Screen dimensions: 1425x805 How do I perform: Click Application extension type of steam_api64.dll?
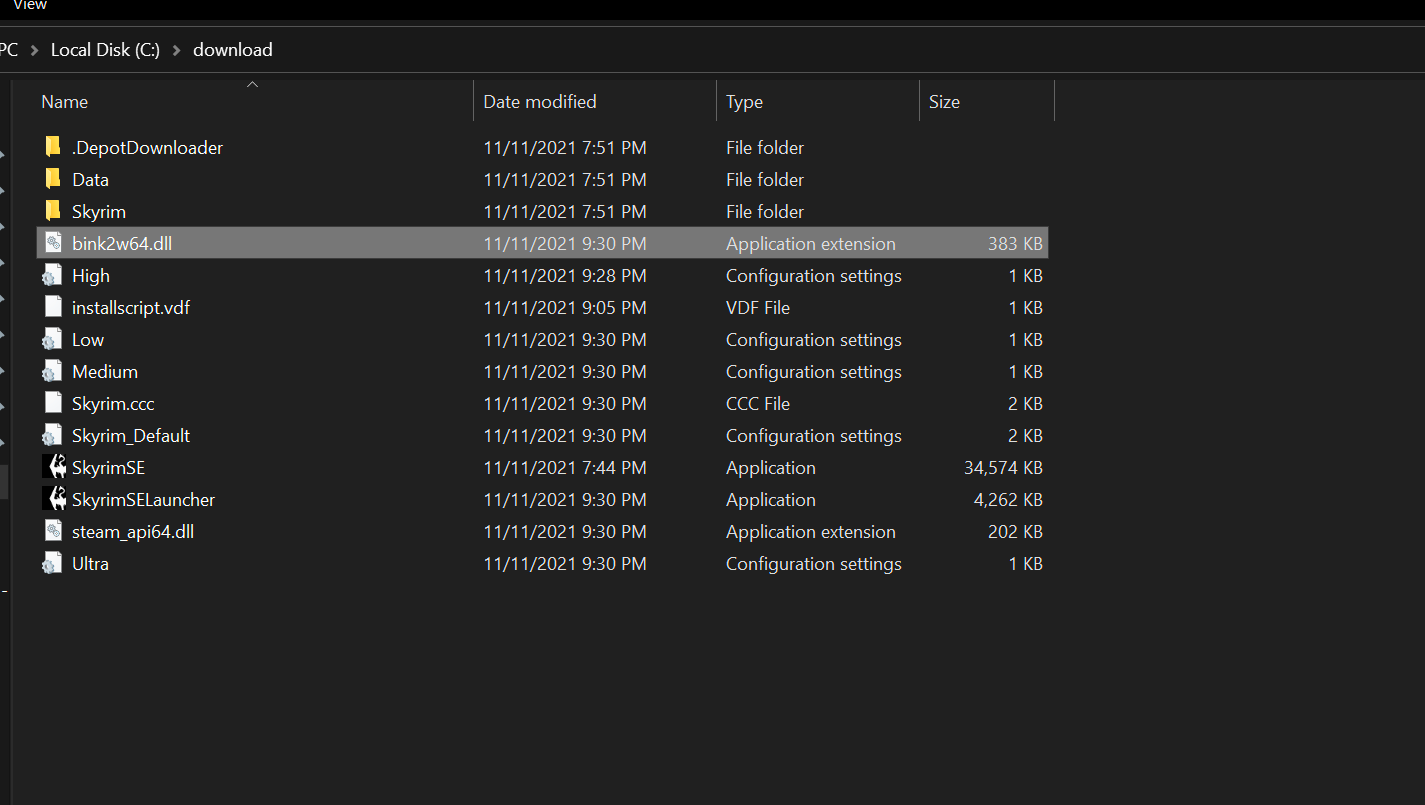pyautogui.click(x=811, y=532)
